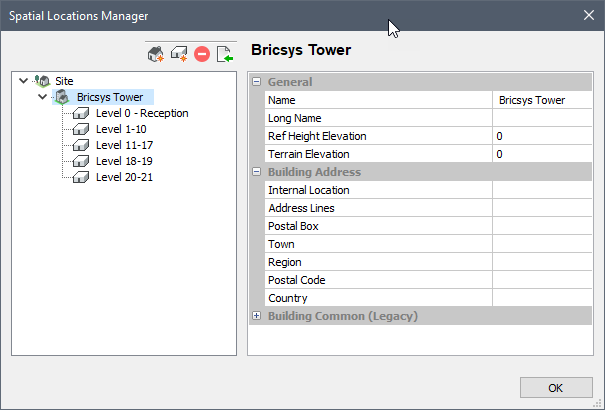The width and height of the screenshot is (605, 410).
Task: Click the Site icon in the tree
Action: pos(42,81)
